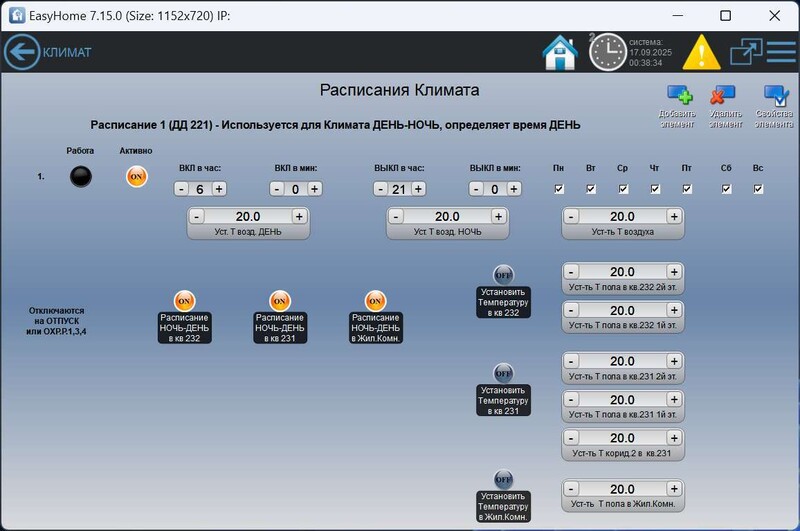The width and height of the screenshot is (800, 531).
Task: Increase Уст.Т возд. ДЕНЬ temperature
Action: [x=299, y=216]
